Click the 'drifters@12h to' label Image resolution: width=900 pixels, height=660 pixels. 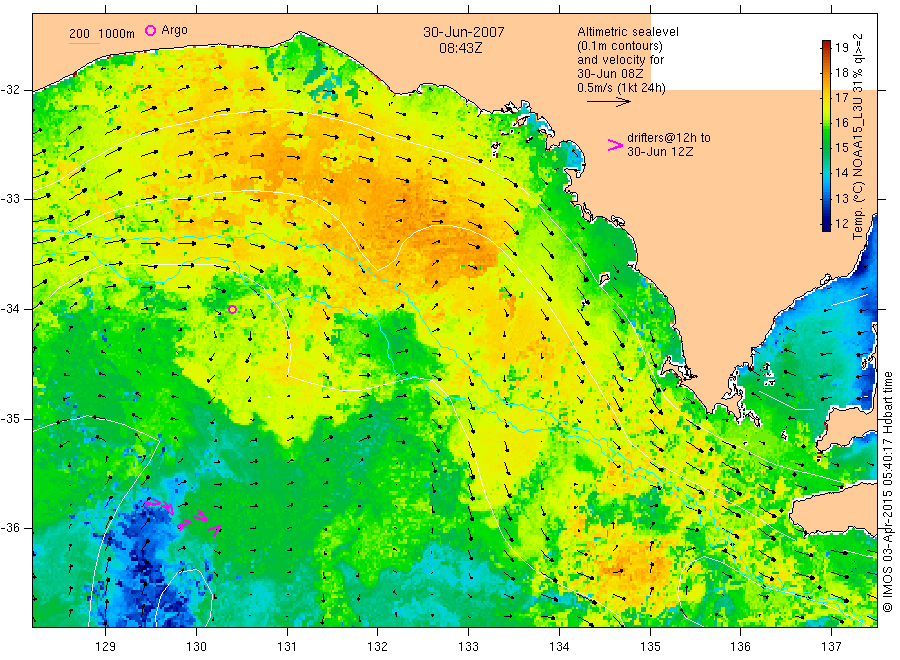coord(669,138)
